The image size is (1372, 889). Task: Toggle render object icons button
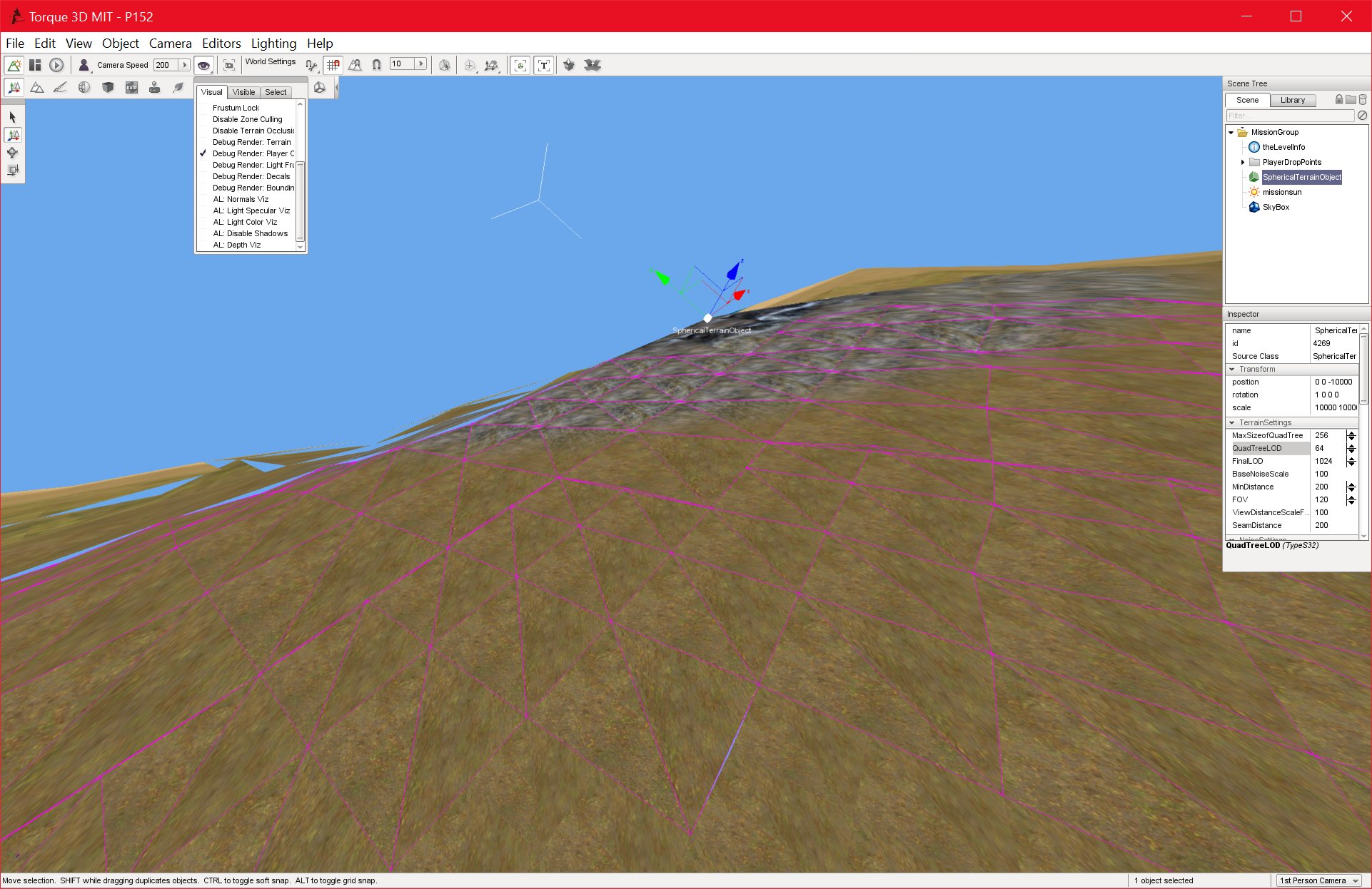click(x=520, y=65)
